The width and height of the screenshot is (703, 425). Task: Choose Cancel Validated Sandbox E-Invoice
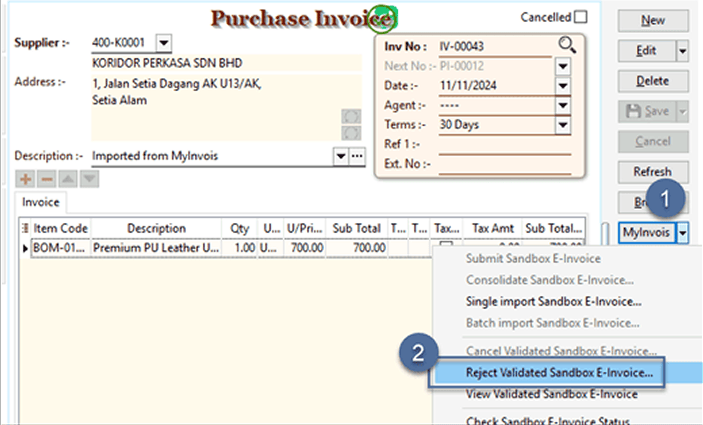(561, 351)
